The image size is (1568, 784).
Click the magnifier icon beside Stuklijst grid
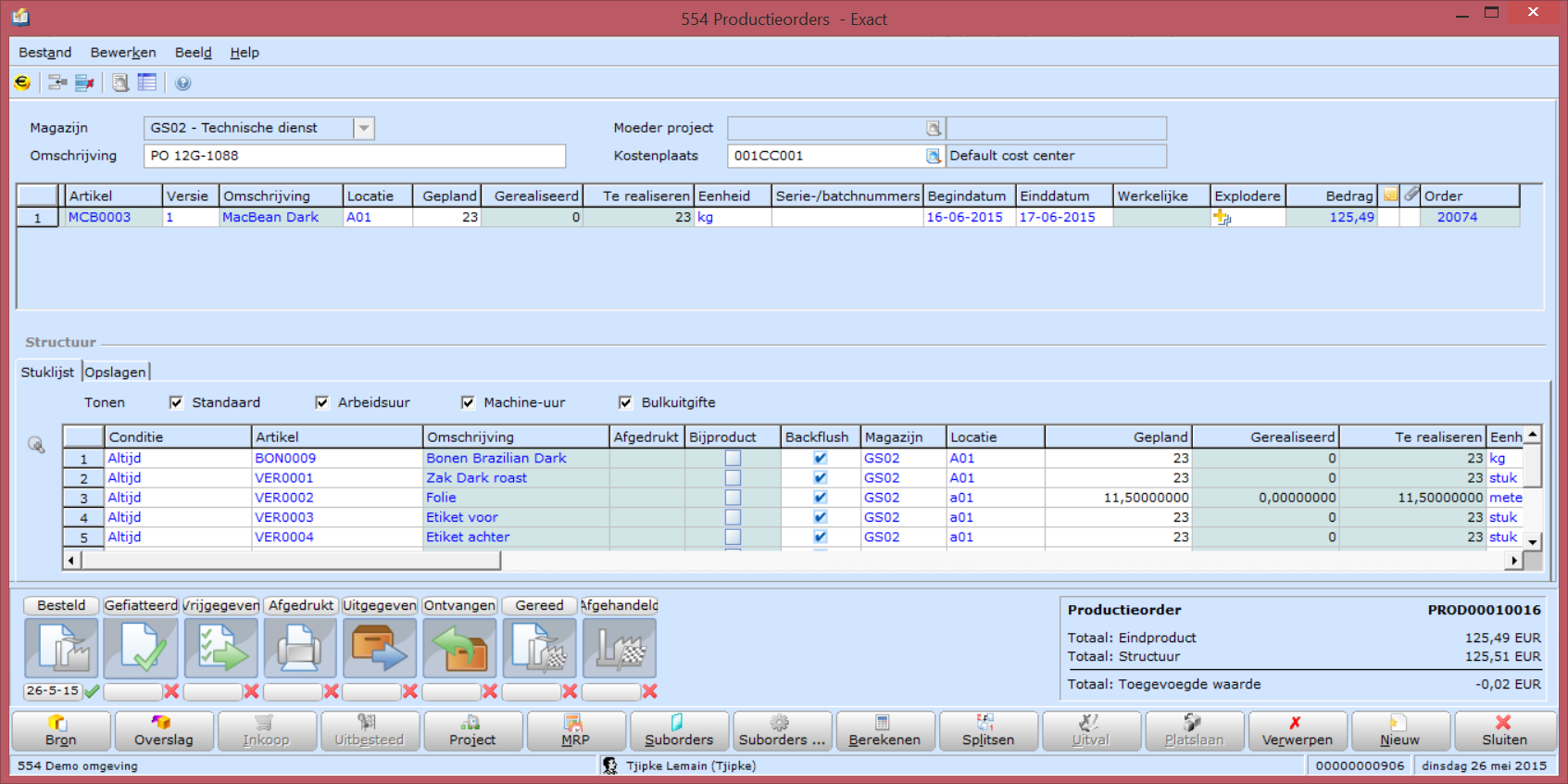click(x=36, y=445)
